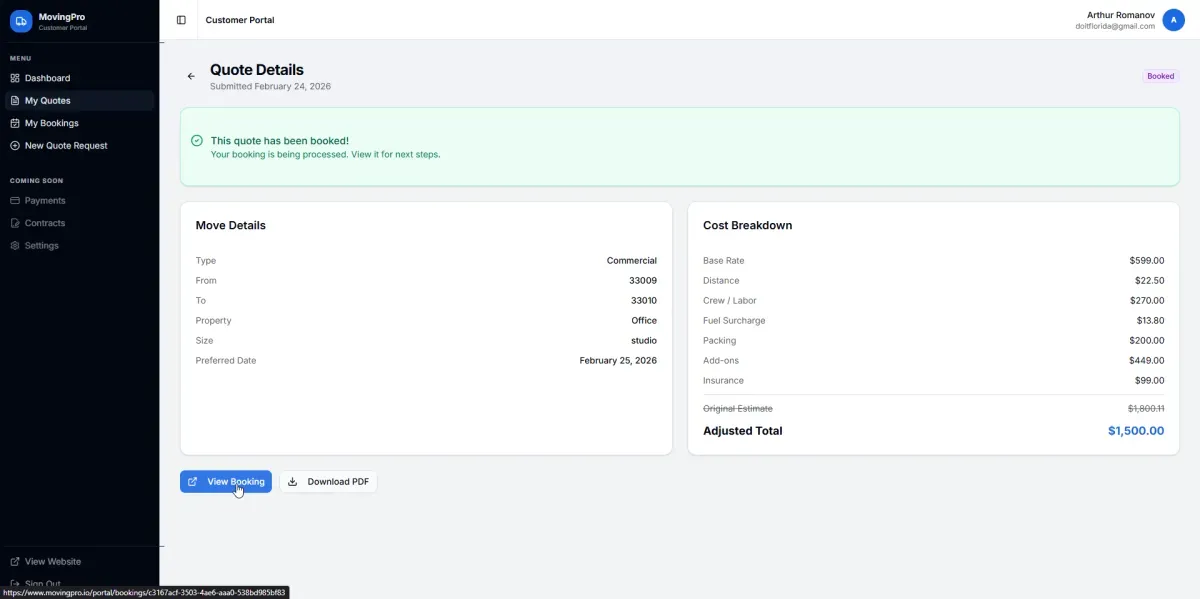Image resolution: width=1200 pixels, height=599 pixels.
Task: Click the download icon beside Download PDF
Action: click(x=293, y=482)
